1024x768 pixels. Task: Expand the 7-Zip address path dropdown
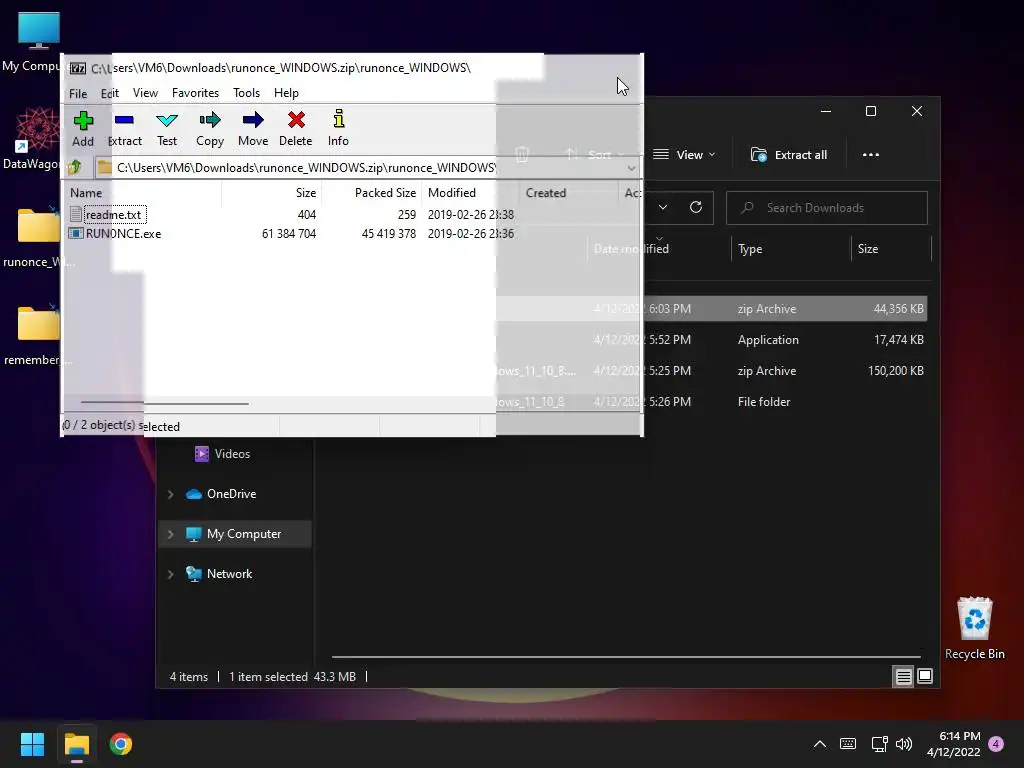click(631, 168)
